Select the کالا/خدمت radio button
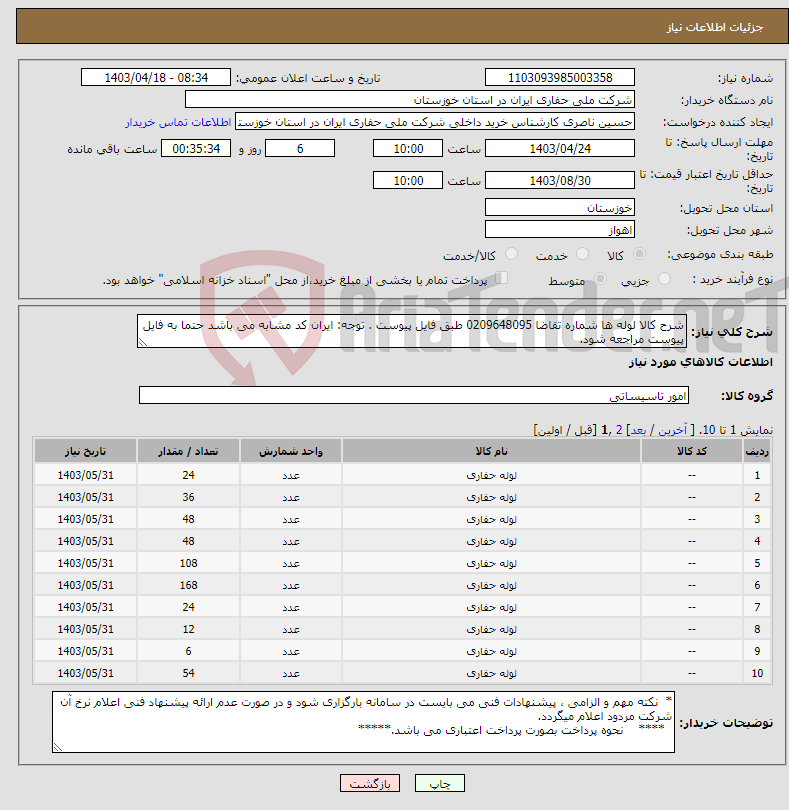789x810 pixels. 511,254
